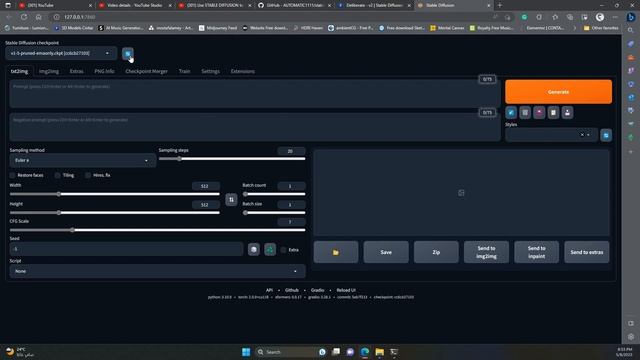Go to browser home page icon
The height and width of the screenshot is (360, 640).
point(38,17)
